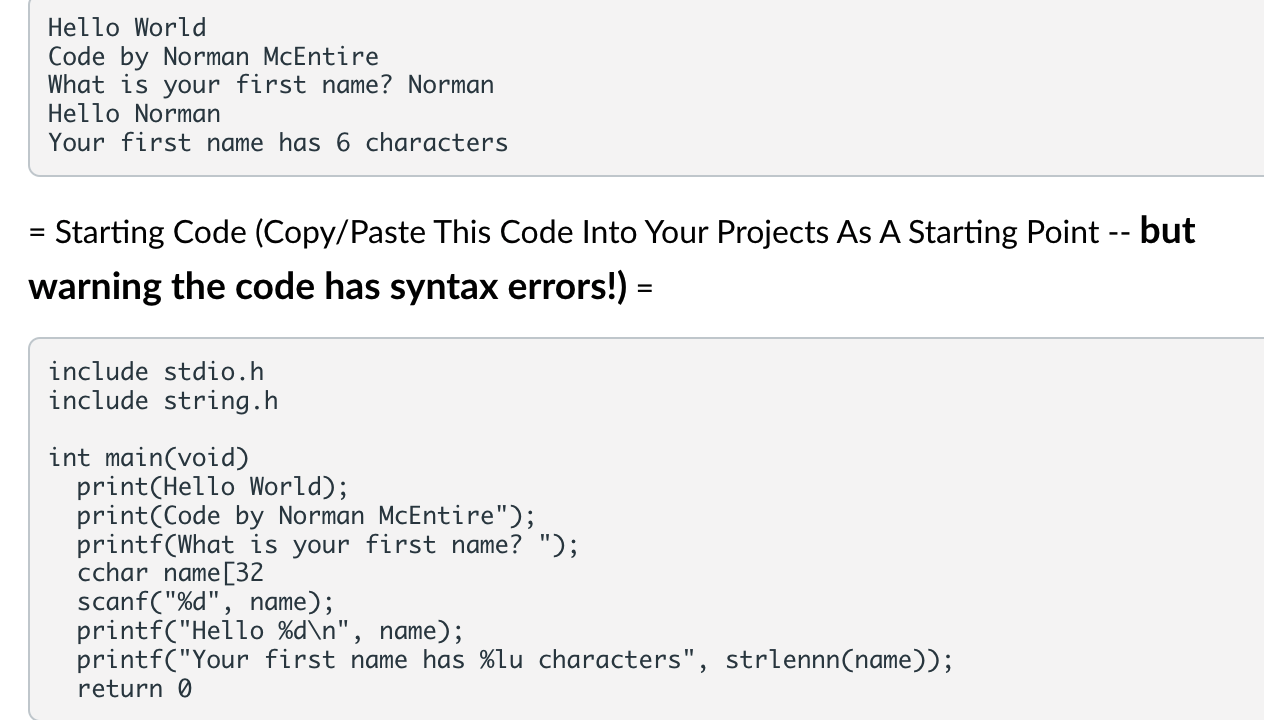Click the printf(What is your first name? code line
This screenshot has height=720, width=1264.
(328, 545)
